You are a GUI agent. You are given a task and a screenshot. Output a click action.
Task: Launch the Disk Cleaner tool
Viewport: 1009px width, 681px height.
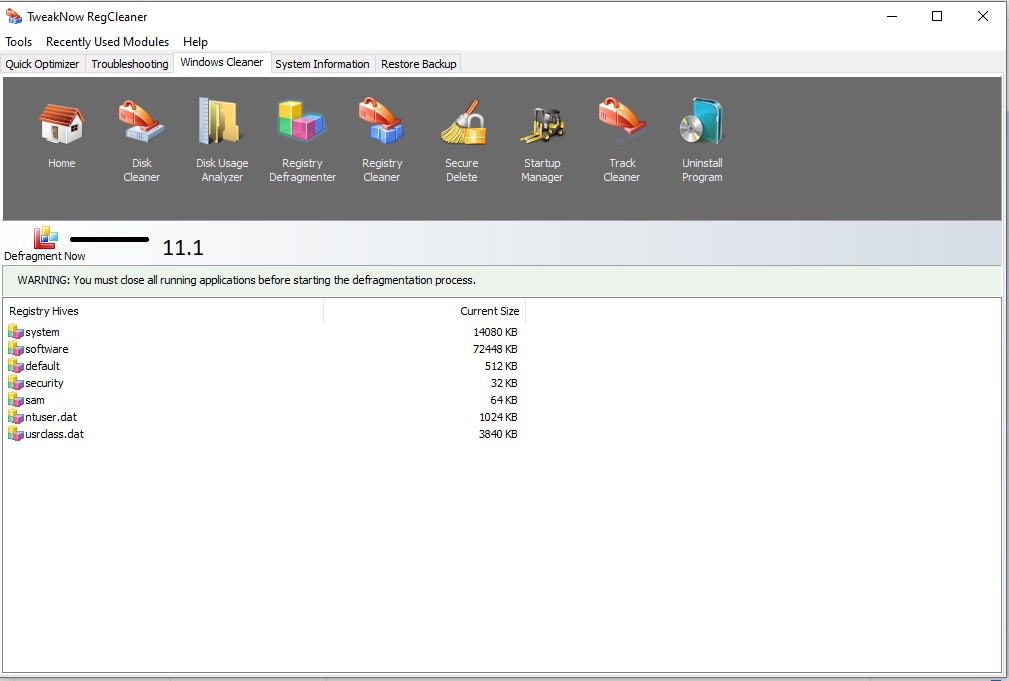click(x=141, y=121)
